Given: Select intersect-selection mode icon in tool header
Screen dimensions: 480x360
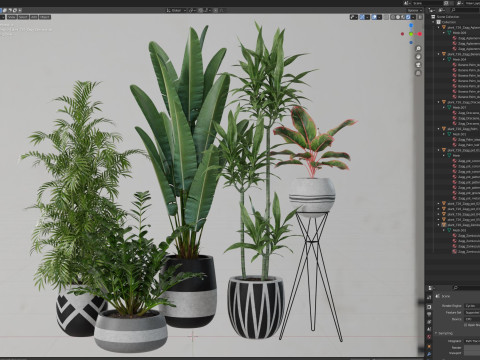Looking at the screenshot, I should (20, 10).
